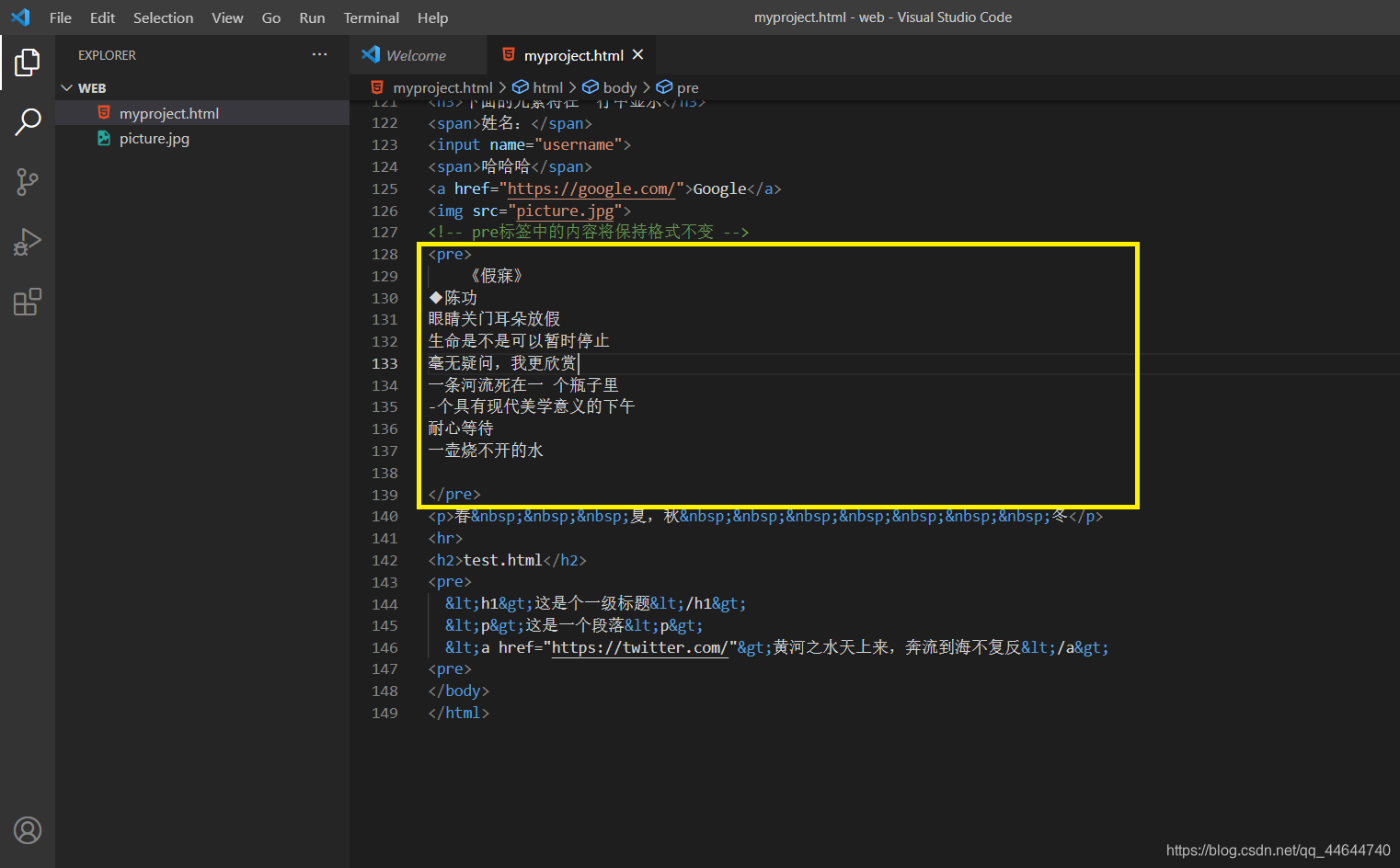The height and width of the screenshot is (868, 1400).
Task: Click the picture.jpg src value in code
Action: pos(565,211)
